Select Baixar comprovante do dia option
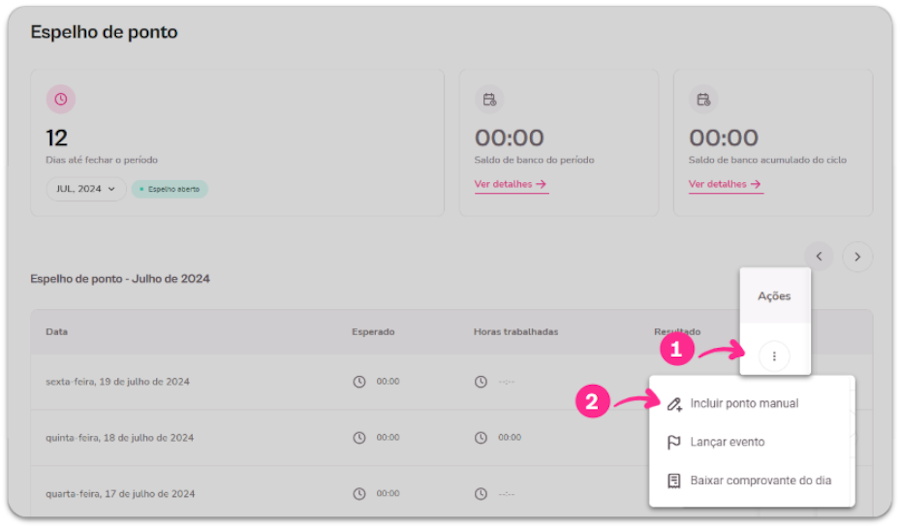900x526 pixels. click(760, 480)
